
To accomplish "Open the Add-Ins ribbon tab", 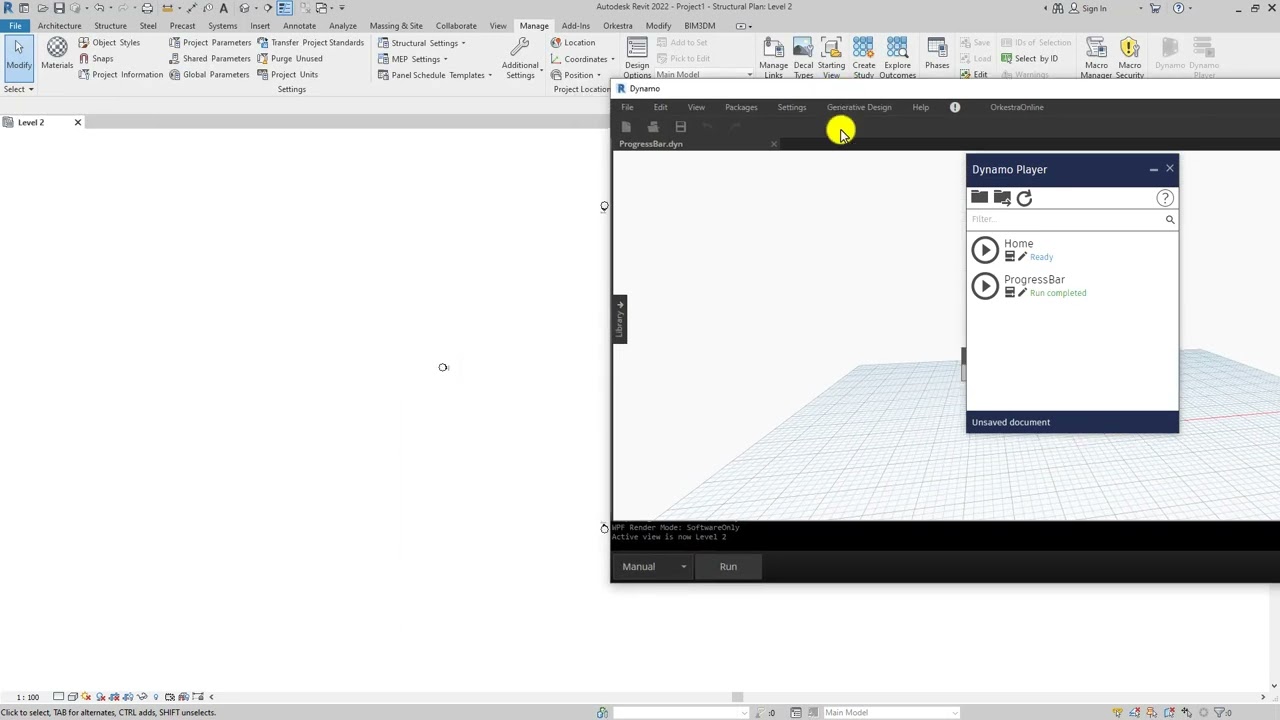I will (575, 26).
